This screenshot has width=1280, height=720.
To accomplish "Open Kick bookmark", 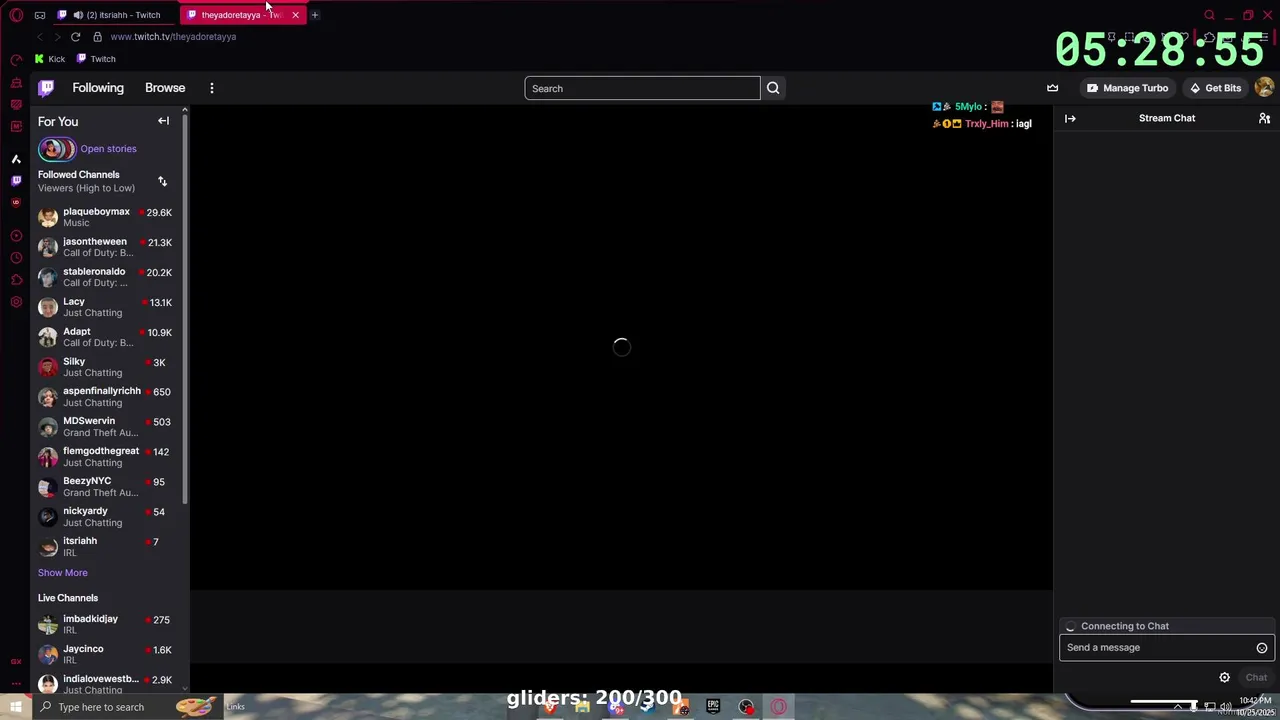I will pyautogui.click(x=50, y=59).
